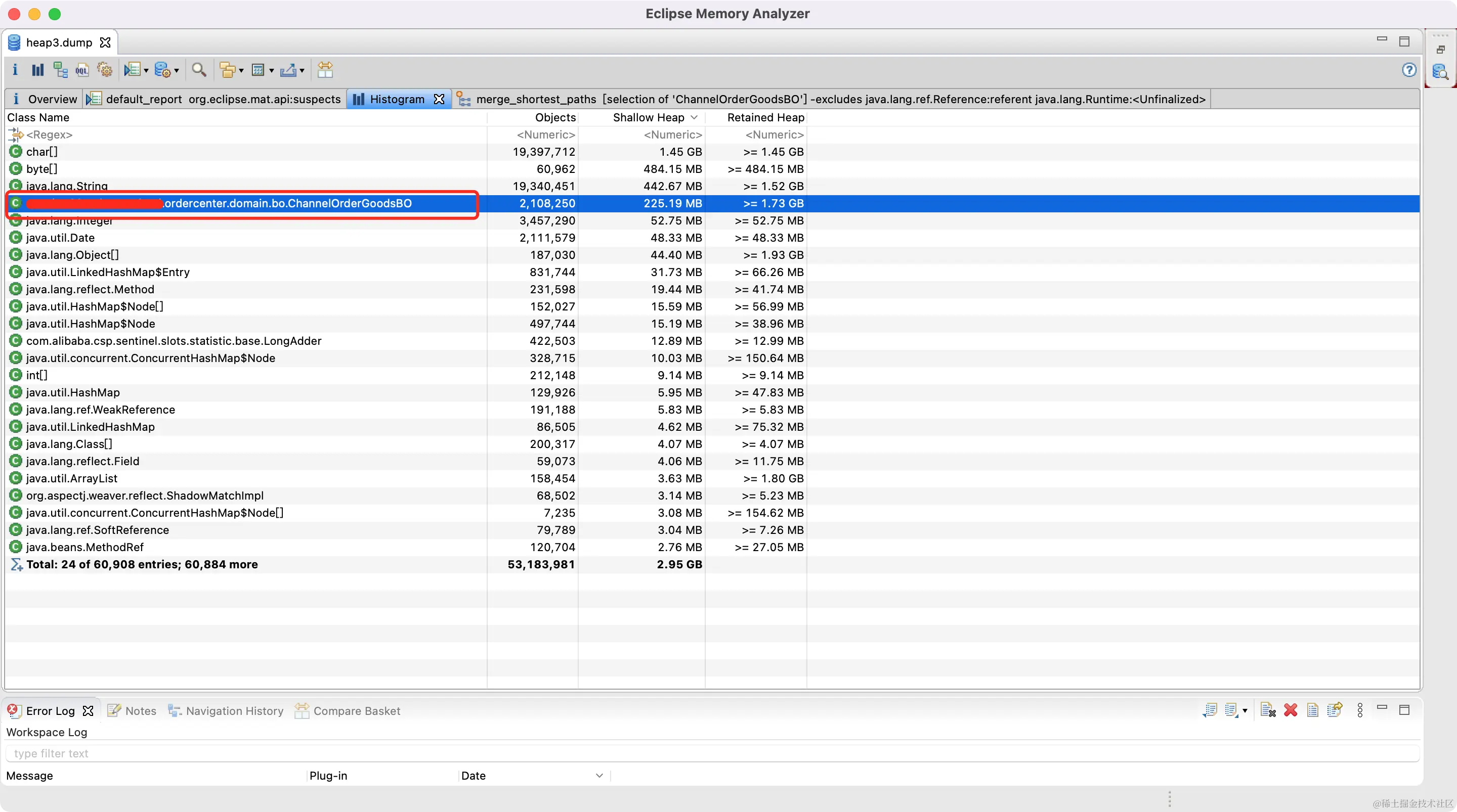Click red X Delete Log icon
The image size is (1457, 812).
1290,710
